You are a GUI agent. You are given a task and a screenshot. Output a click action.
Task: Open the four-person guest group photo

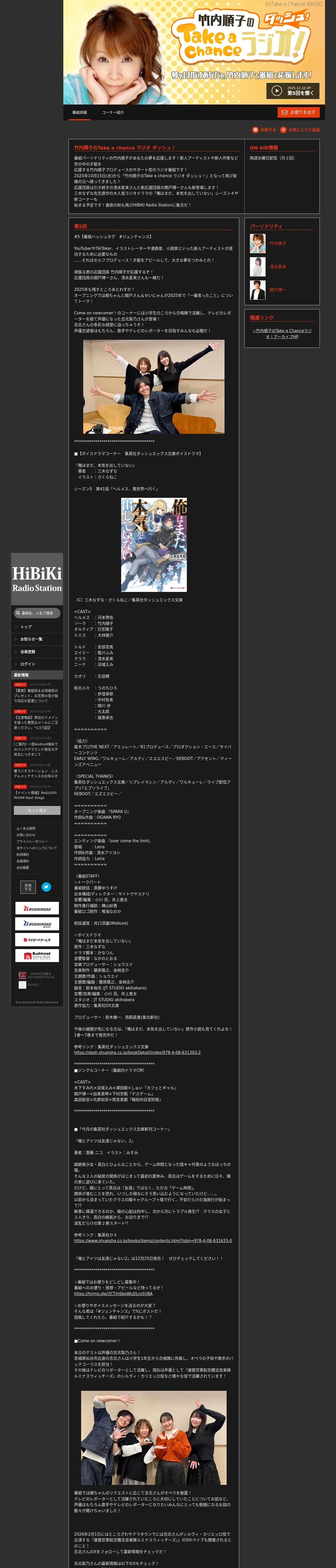click(x=154, y=1438)
